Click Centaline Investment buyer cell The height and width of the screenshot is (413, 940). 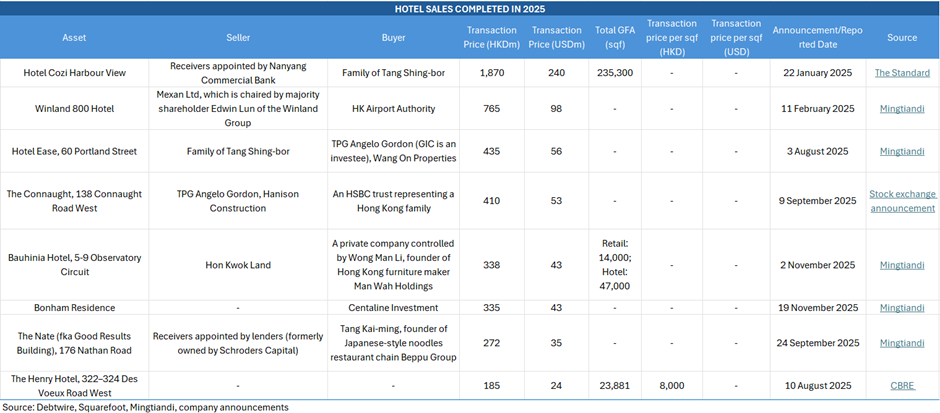pos(393,308)
